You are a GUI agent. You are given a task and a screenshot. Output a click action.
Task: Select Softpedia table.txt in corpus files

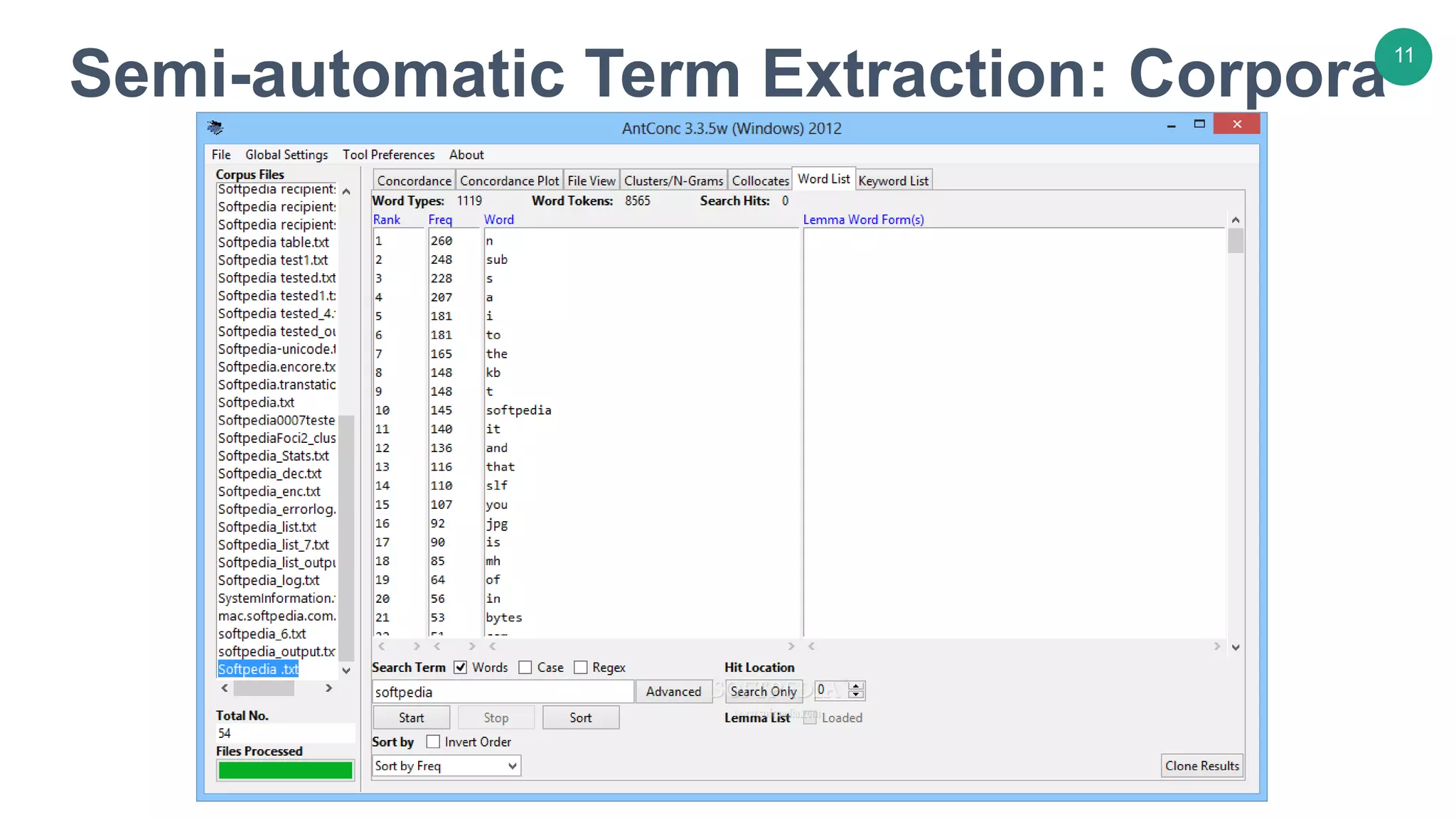(x=273, y=242)
